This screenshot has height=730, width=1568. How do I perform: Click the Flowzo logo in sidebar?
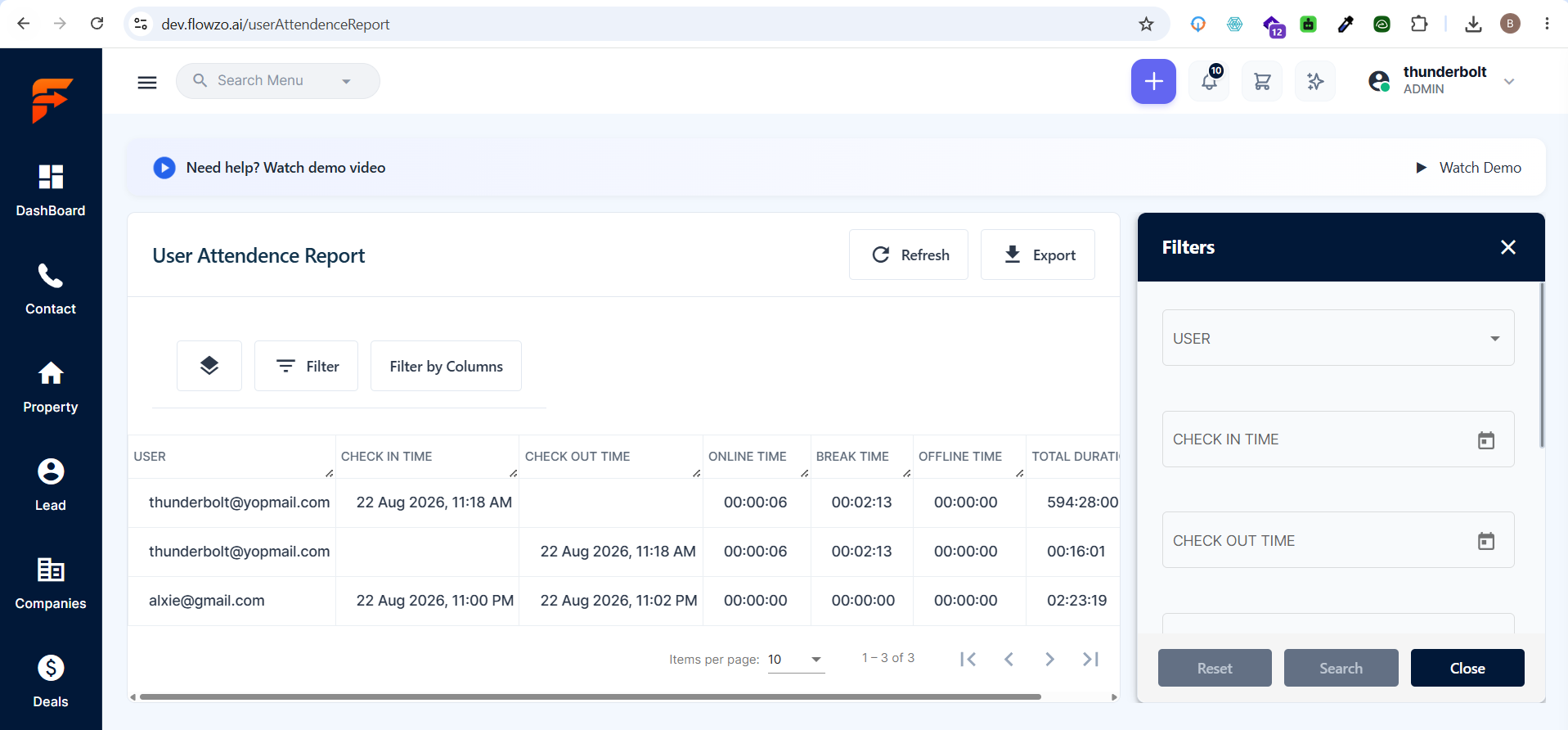click(x=52, y=100)
